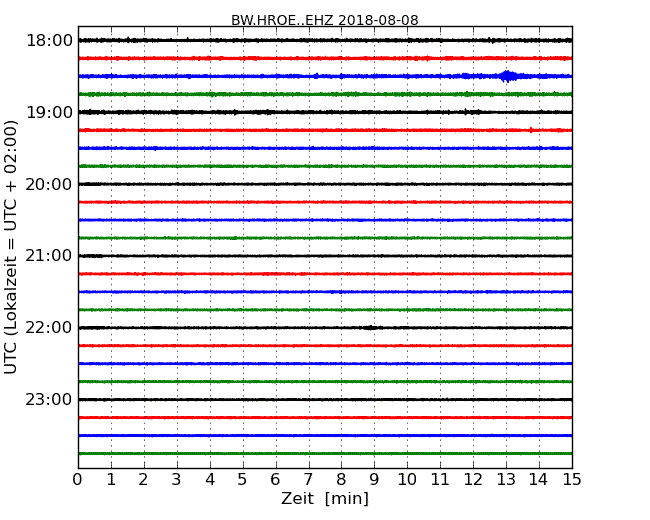This screenshot has width=650, height=520.
Task: Click x-axis tick label 2
Action: [143, 479]
